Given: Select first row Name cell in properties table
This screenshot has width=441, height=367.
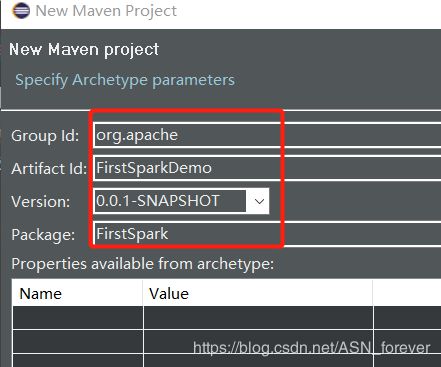Looking at the screenshot, I should [x=78, y=318].
